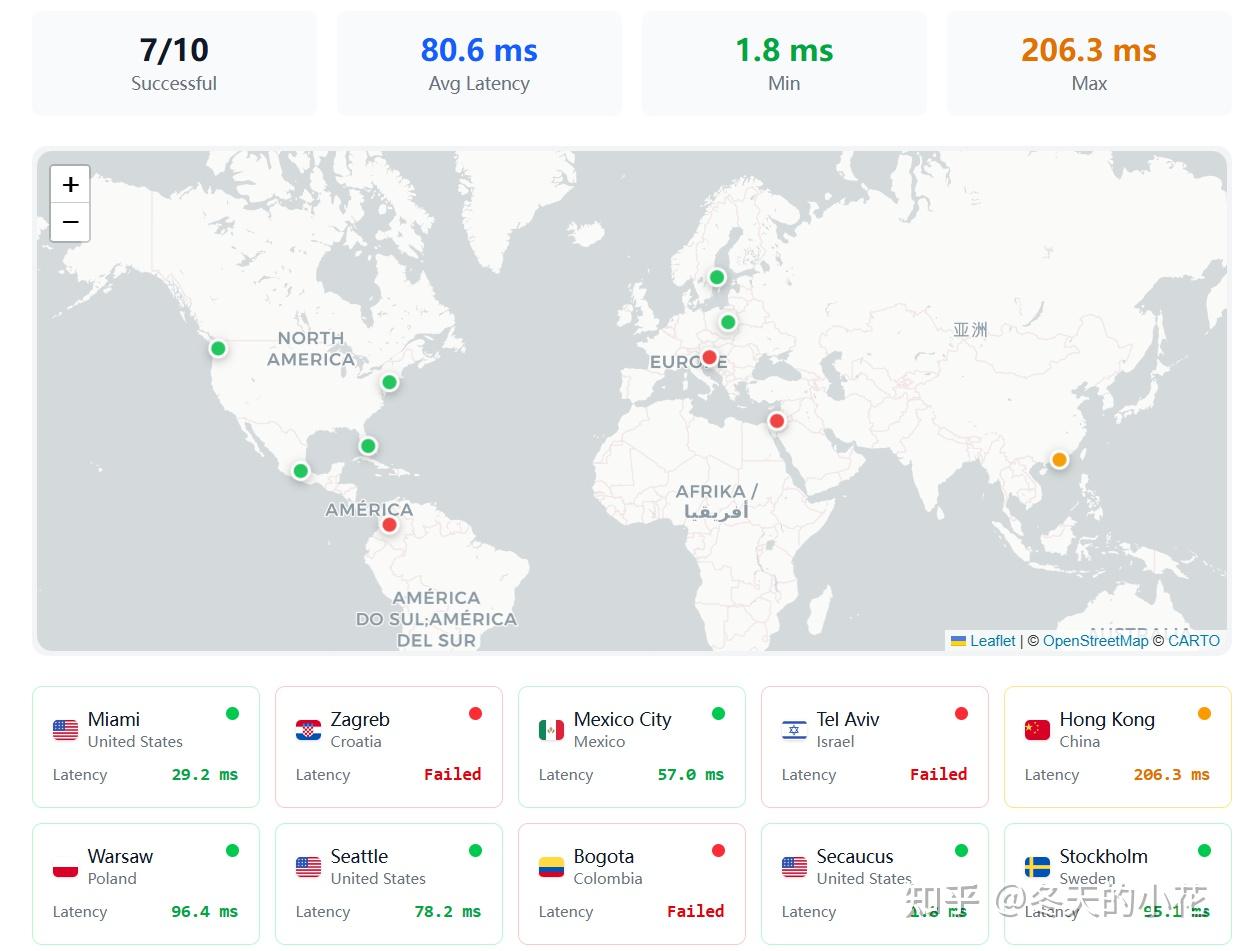Click the Hong Kong orange map marker
This screenshot has width=1239, height=951.
point(1060,460)
